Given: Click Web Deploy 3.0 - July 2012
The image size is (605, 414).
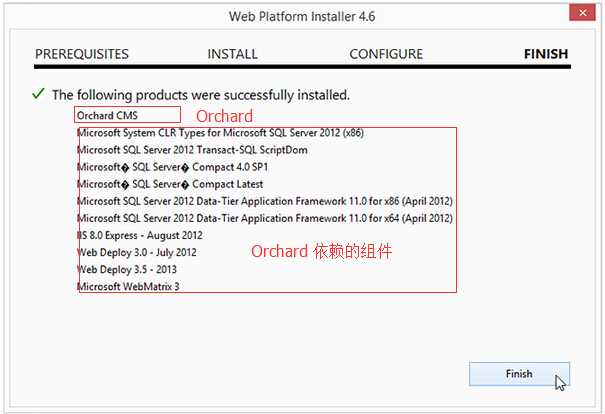Looking at the screenshot, I should [137, 252].
